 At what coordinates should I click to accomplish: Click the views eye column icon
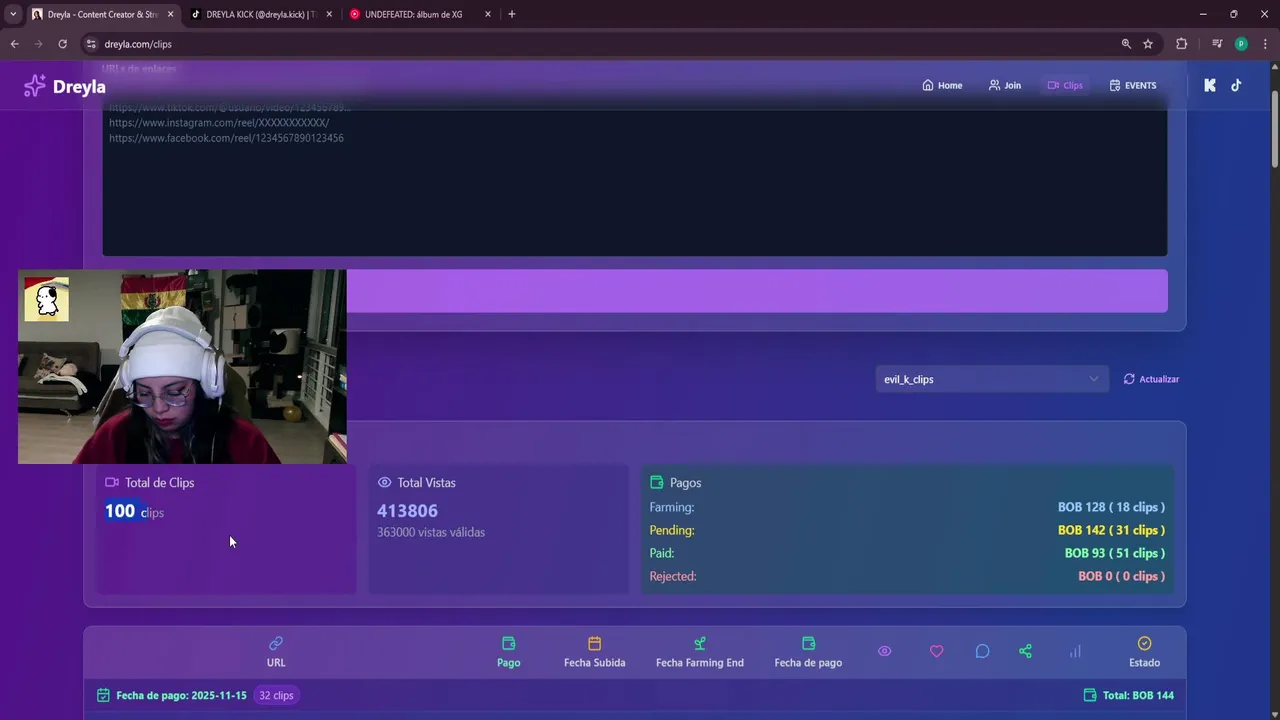coord(885,651)
